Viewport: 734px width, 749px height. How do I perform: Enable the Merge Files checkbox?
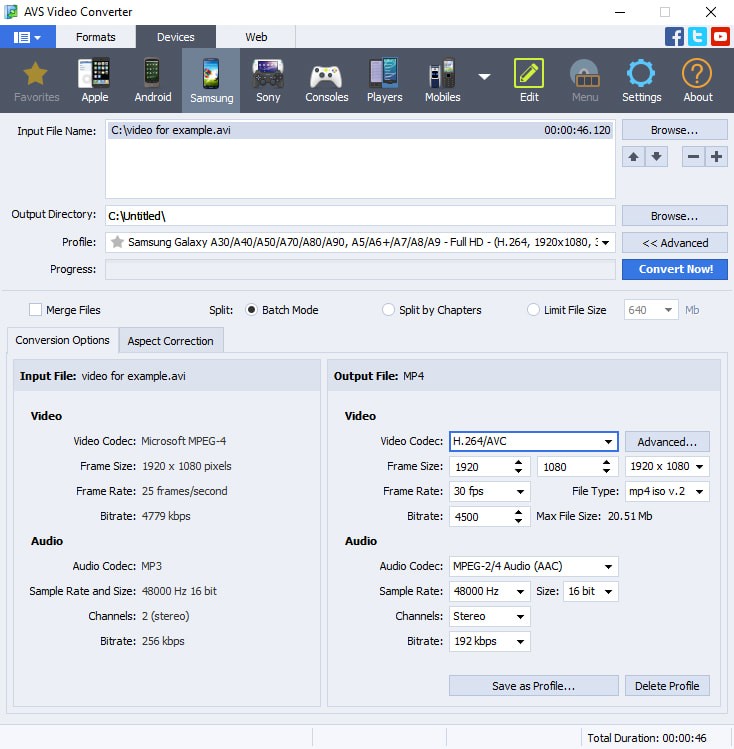click(35, 310)
